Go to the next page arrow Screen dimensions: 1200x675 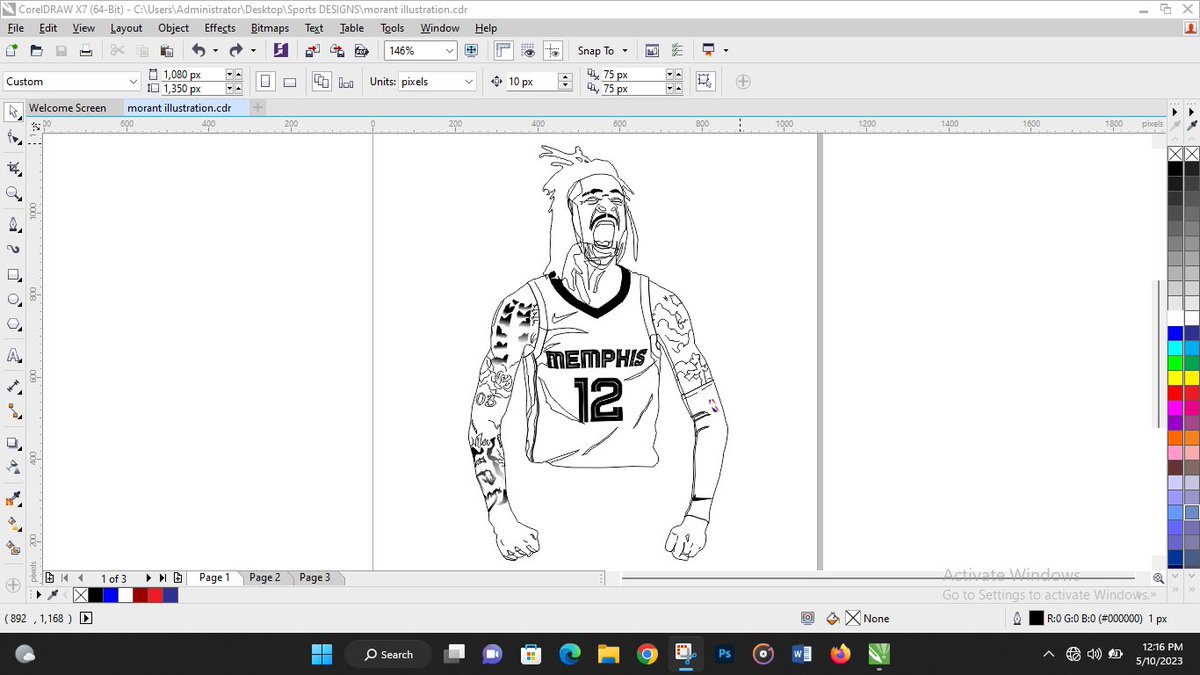click(x=149, y=578)
